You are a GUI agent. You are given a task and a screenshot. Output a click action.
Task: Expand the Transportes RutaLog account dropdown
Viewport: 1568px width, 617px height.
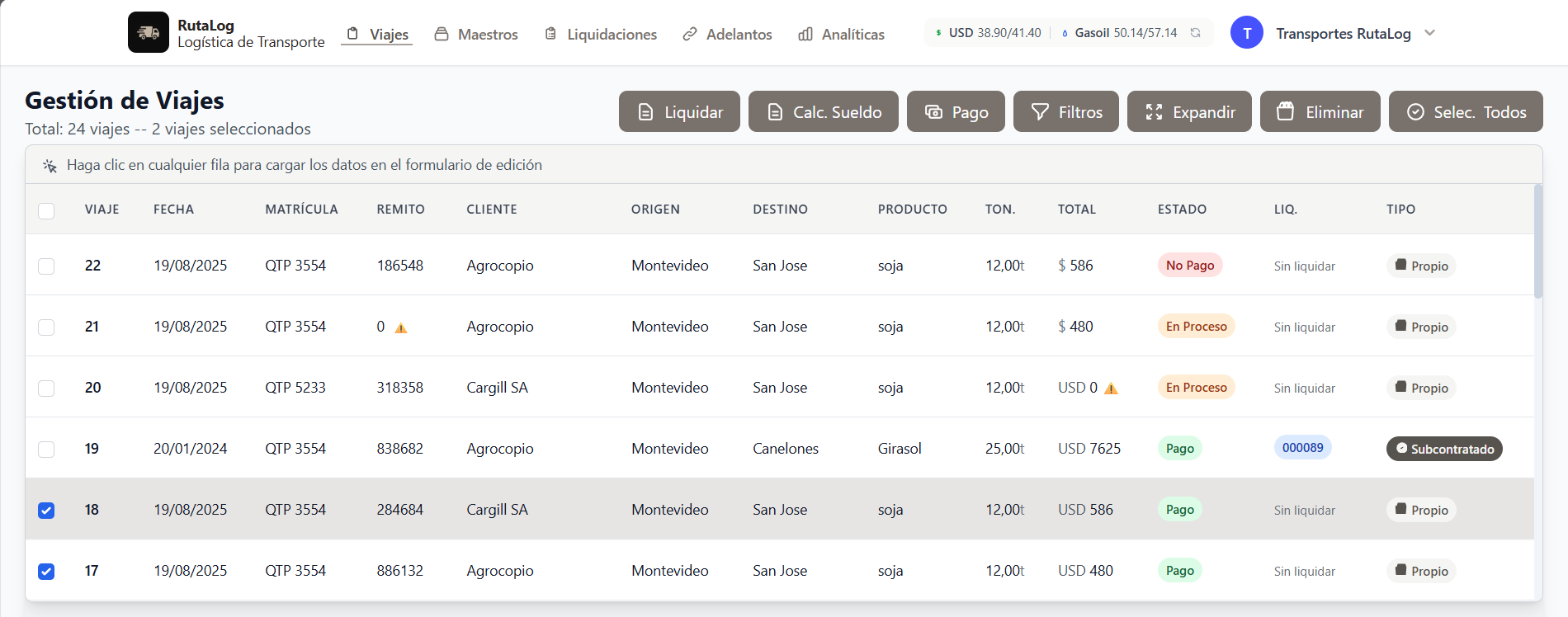(x=1430, y=33)
